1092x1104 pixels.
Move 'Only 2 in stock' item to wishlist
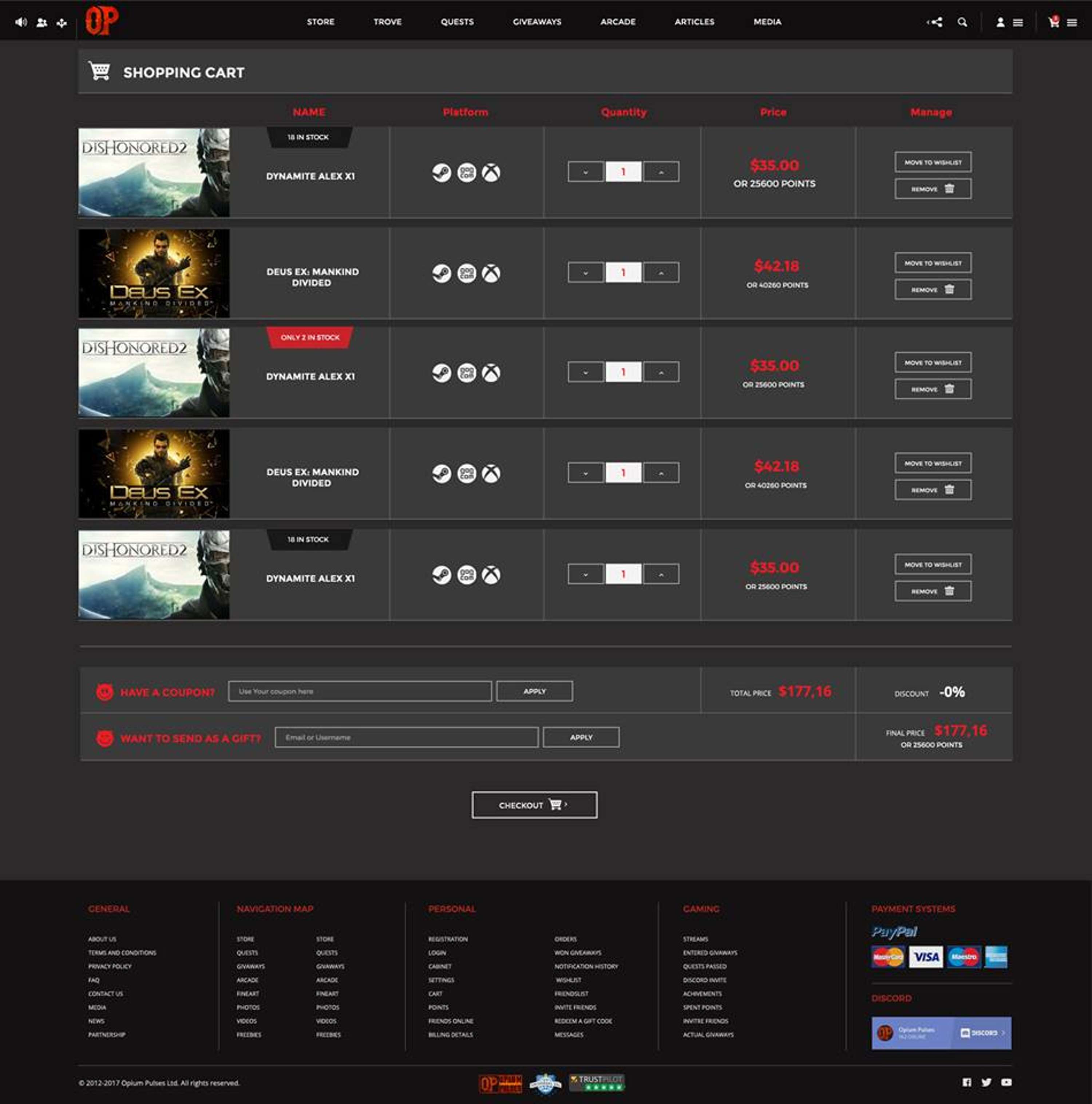point(933,363)
